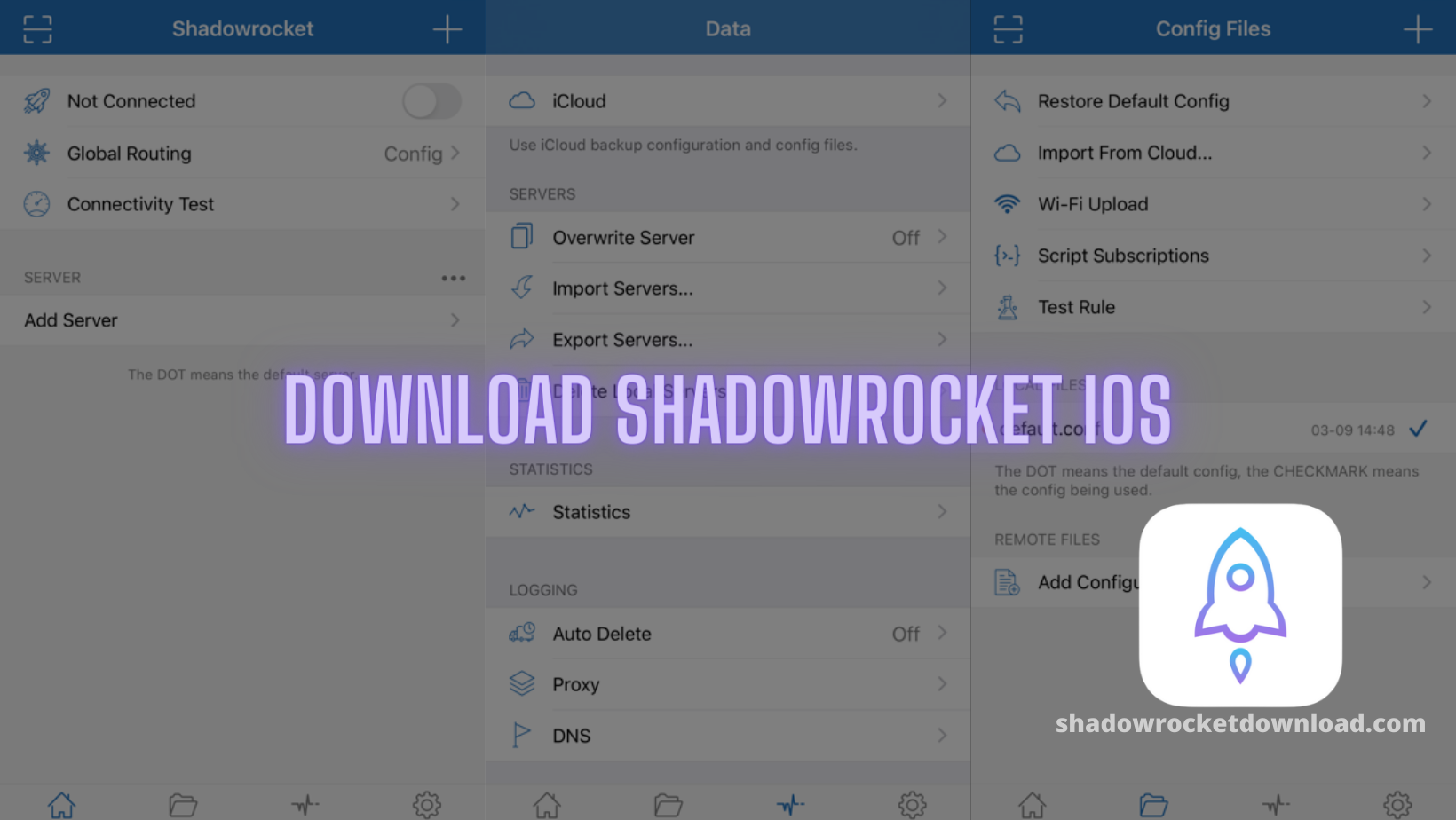The width and height of the screenshot is (1456, 820).
Task: Go to Home tab in Shadowrocket panel
Action: click(x=61, y=805)
